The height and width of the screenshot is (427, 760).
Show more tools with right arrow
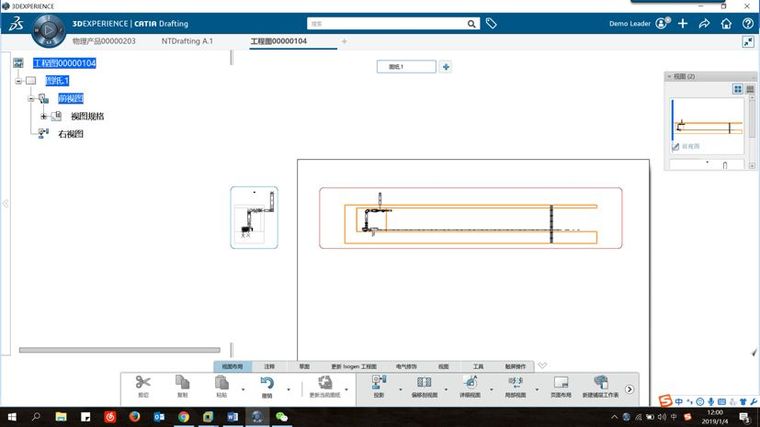629,389
